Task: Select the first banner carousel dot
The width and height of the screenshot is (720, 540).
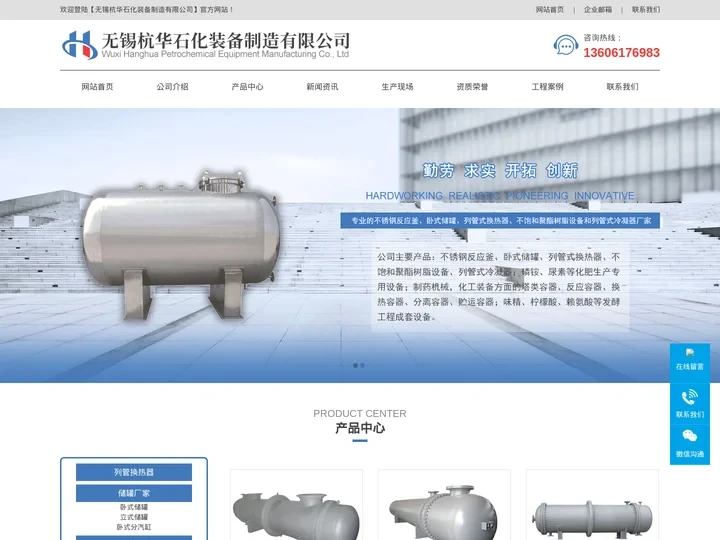Action: pos(355,366)
